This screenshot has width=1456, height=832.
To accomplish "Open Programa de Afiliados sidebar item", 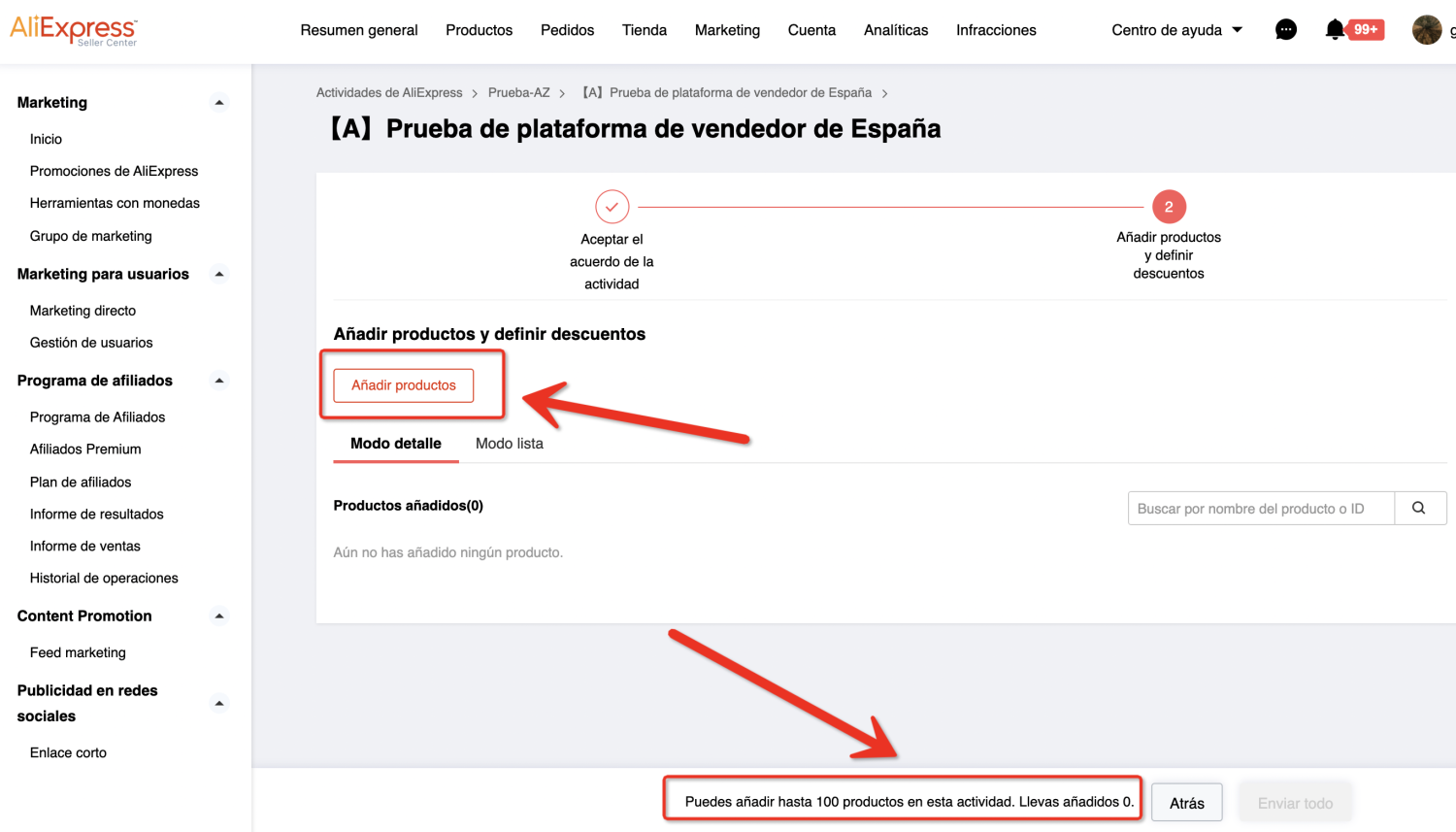I will (x=97, y=417).
